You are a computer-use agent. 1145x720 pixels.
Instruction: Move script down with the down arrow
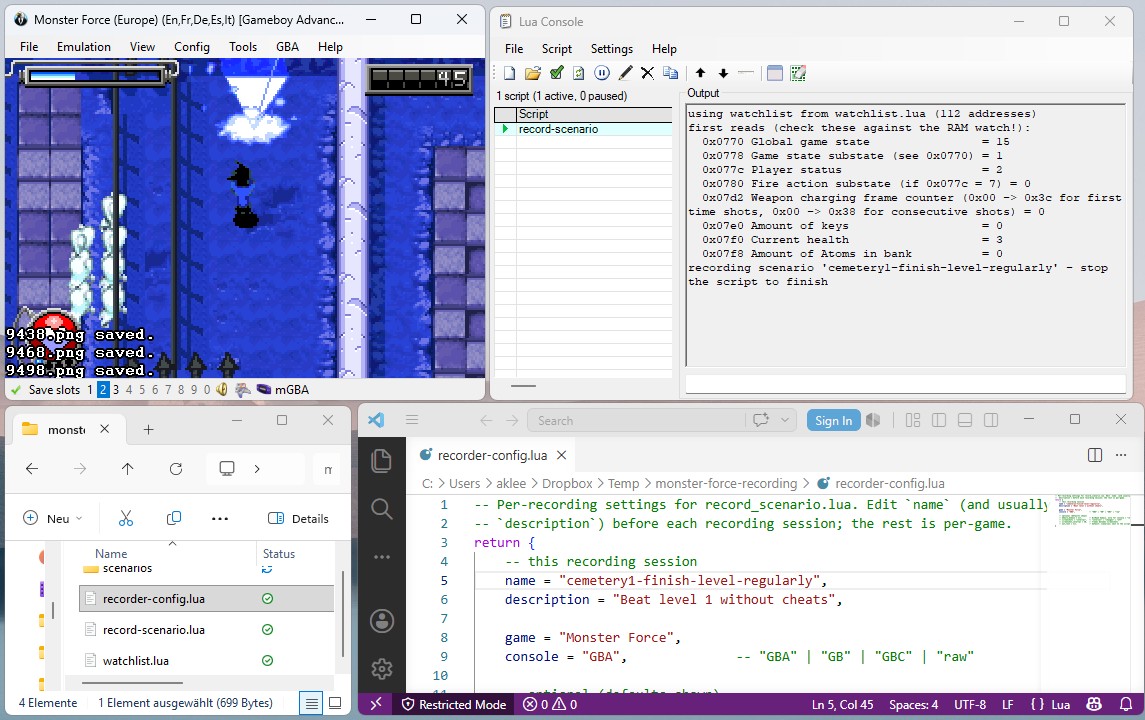723,73
